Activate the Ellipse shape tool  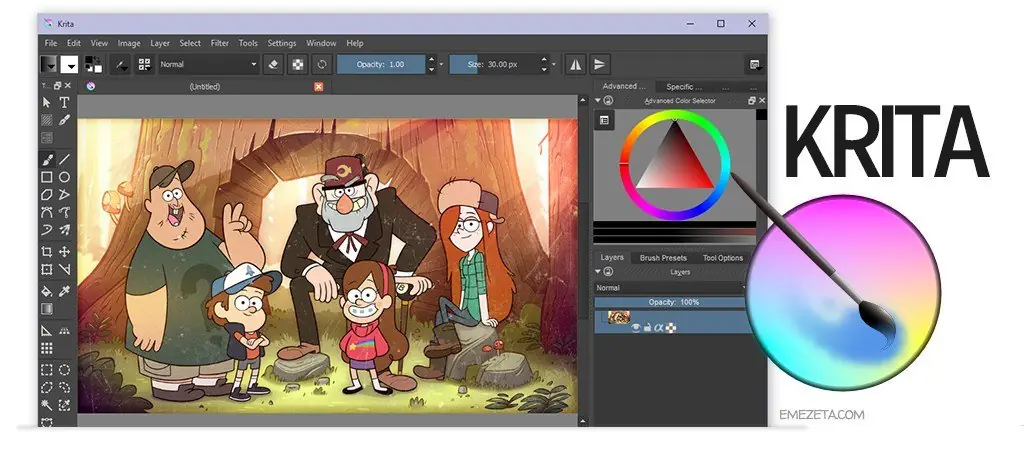(x=64, y=177)
